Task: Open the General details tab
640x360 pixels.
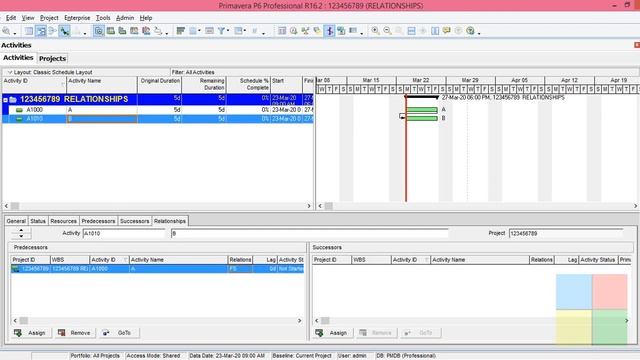Action: tap(16, 221)
